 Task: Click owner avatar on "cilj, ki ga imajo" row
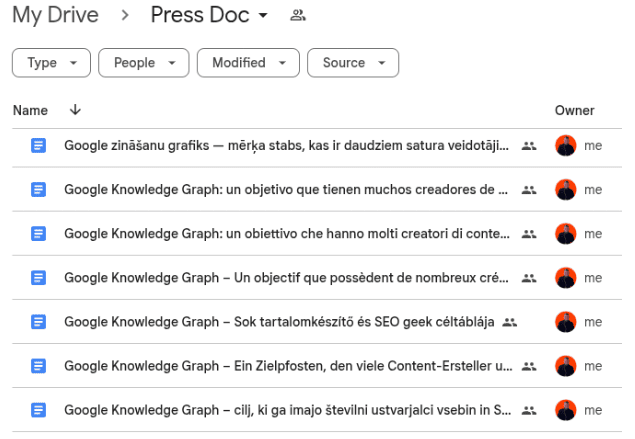click(566, 410)
